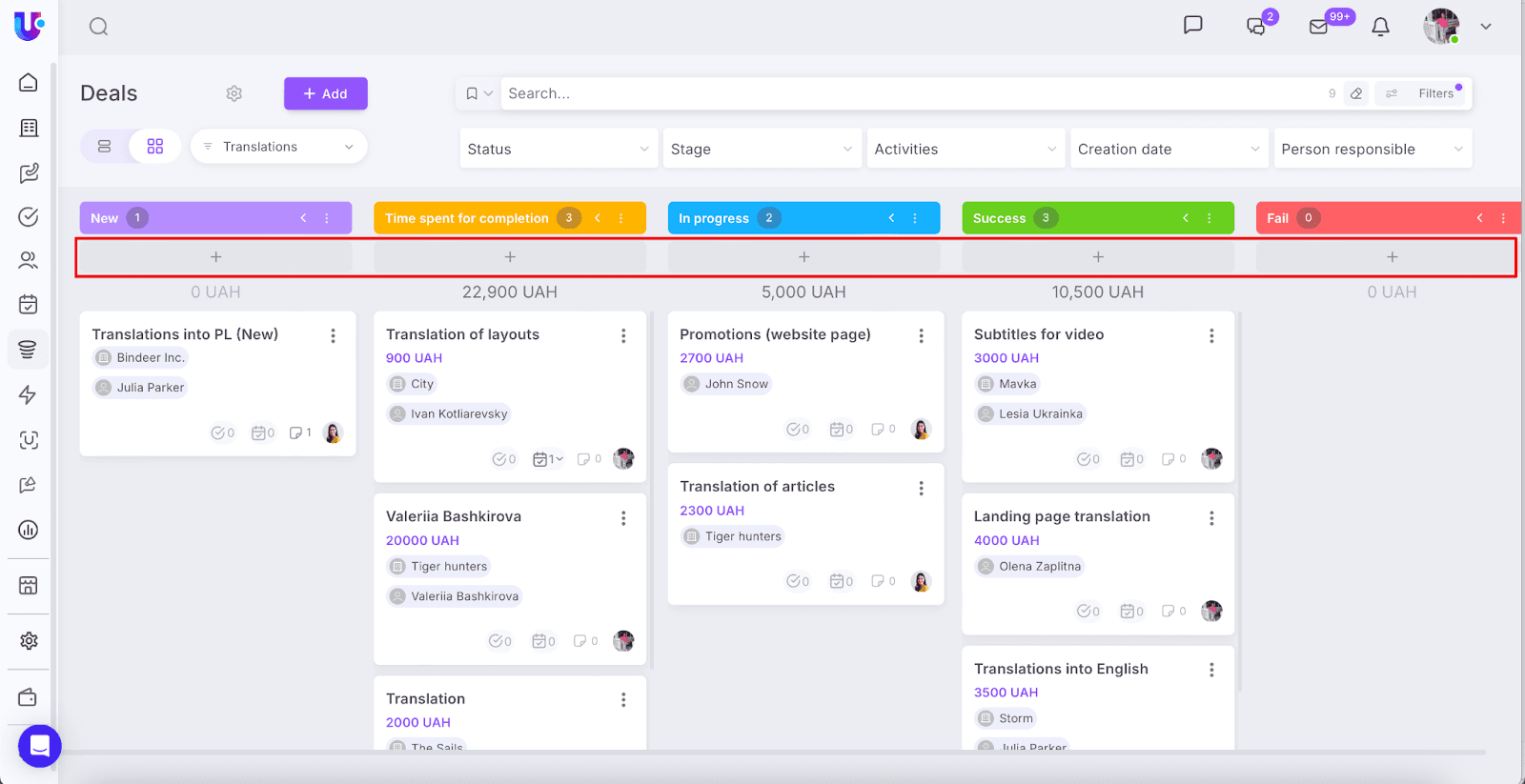The width and height of the screenshot is (1525, 784).
Task: Open the Person responsible dropdown
Action: pos(1372,150)
